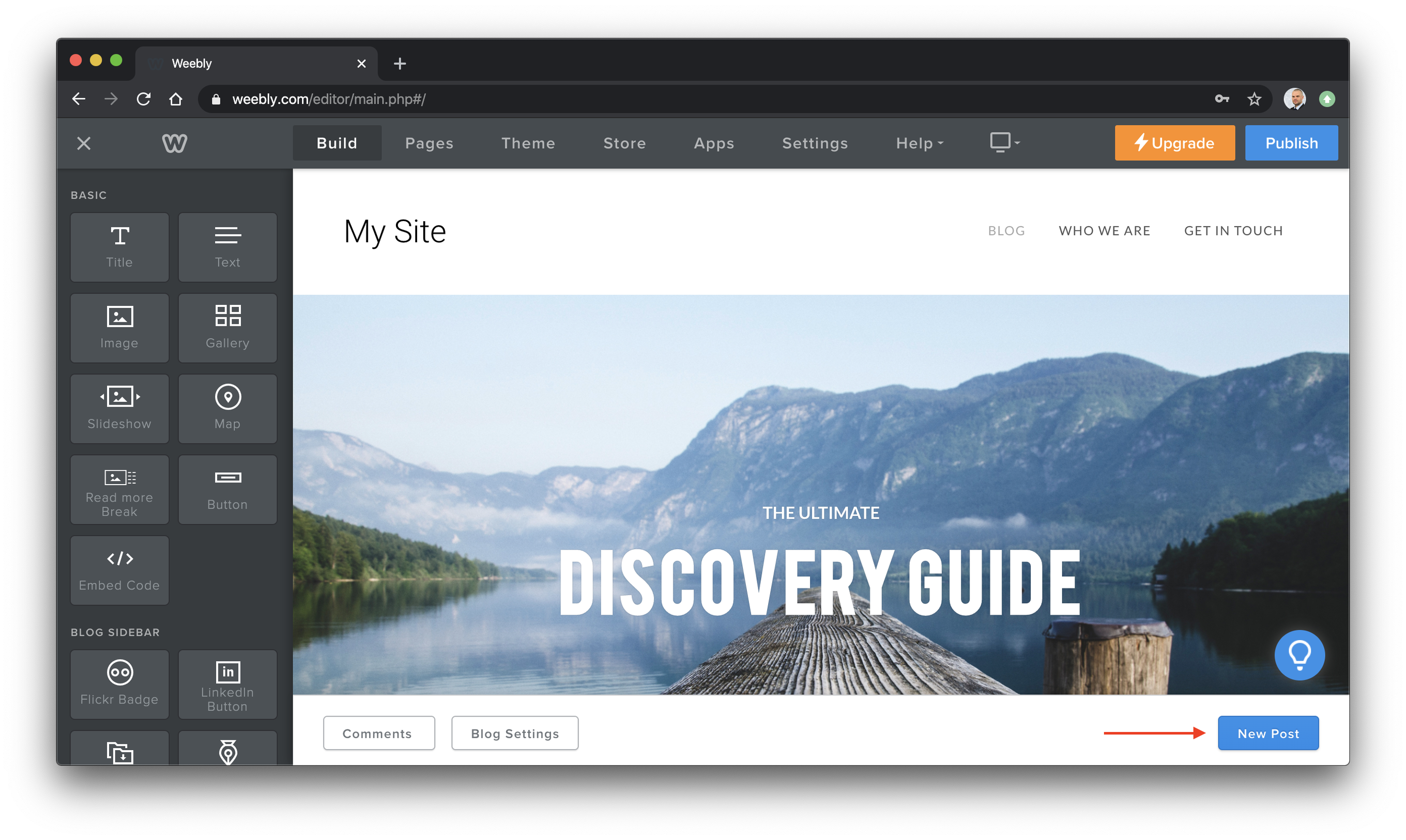
Task: Create a New Post
Action: tap(1268, 733)
